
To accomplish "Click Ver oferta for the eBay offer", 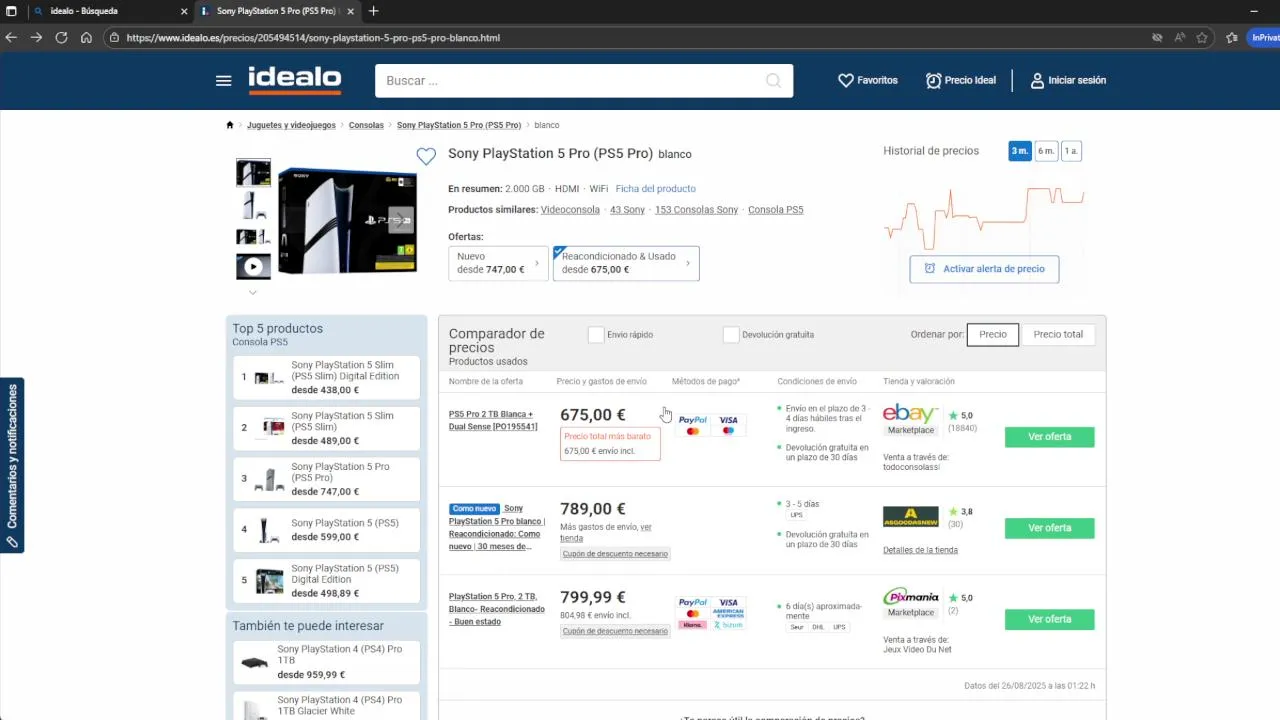I will point(1049,437).
